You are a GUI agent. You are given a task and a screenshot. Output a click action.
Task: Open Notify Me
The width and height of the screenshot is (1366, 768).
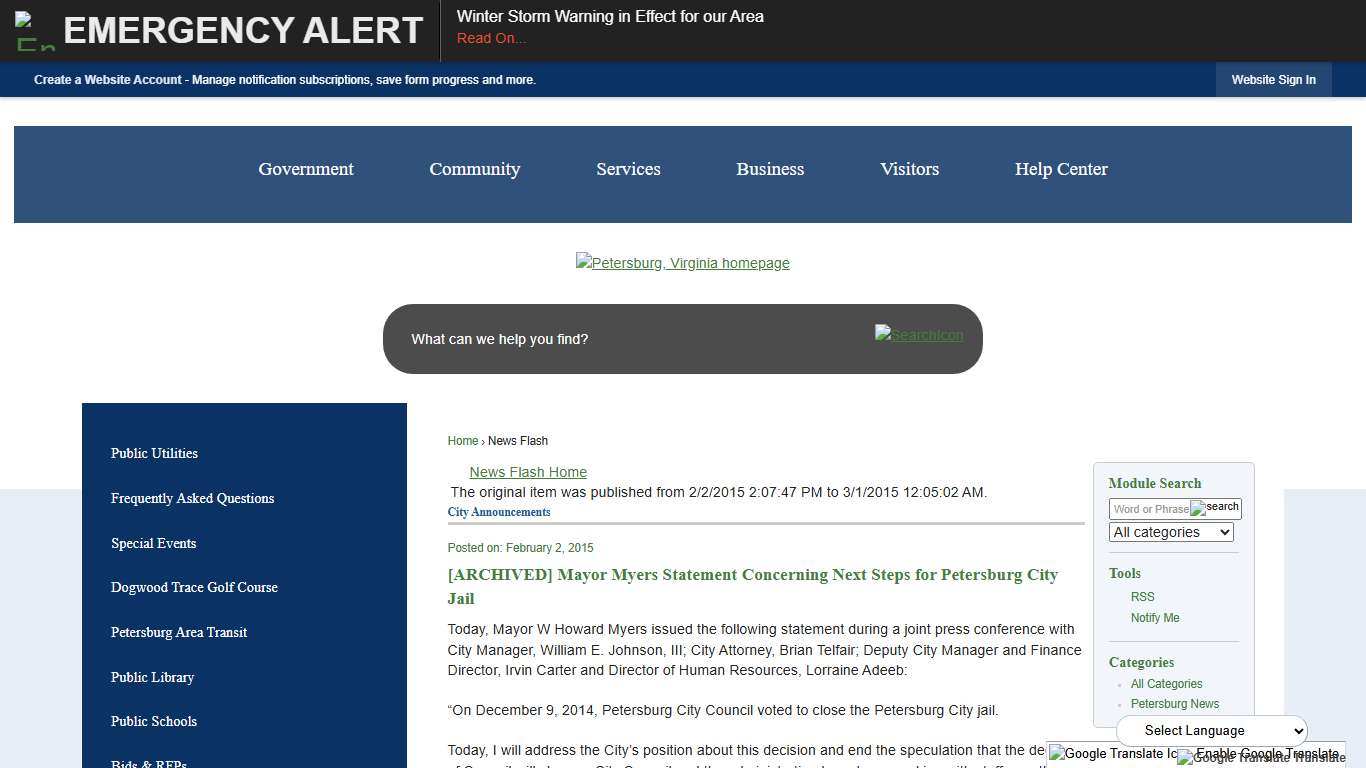[1155, 618]
